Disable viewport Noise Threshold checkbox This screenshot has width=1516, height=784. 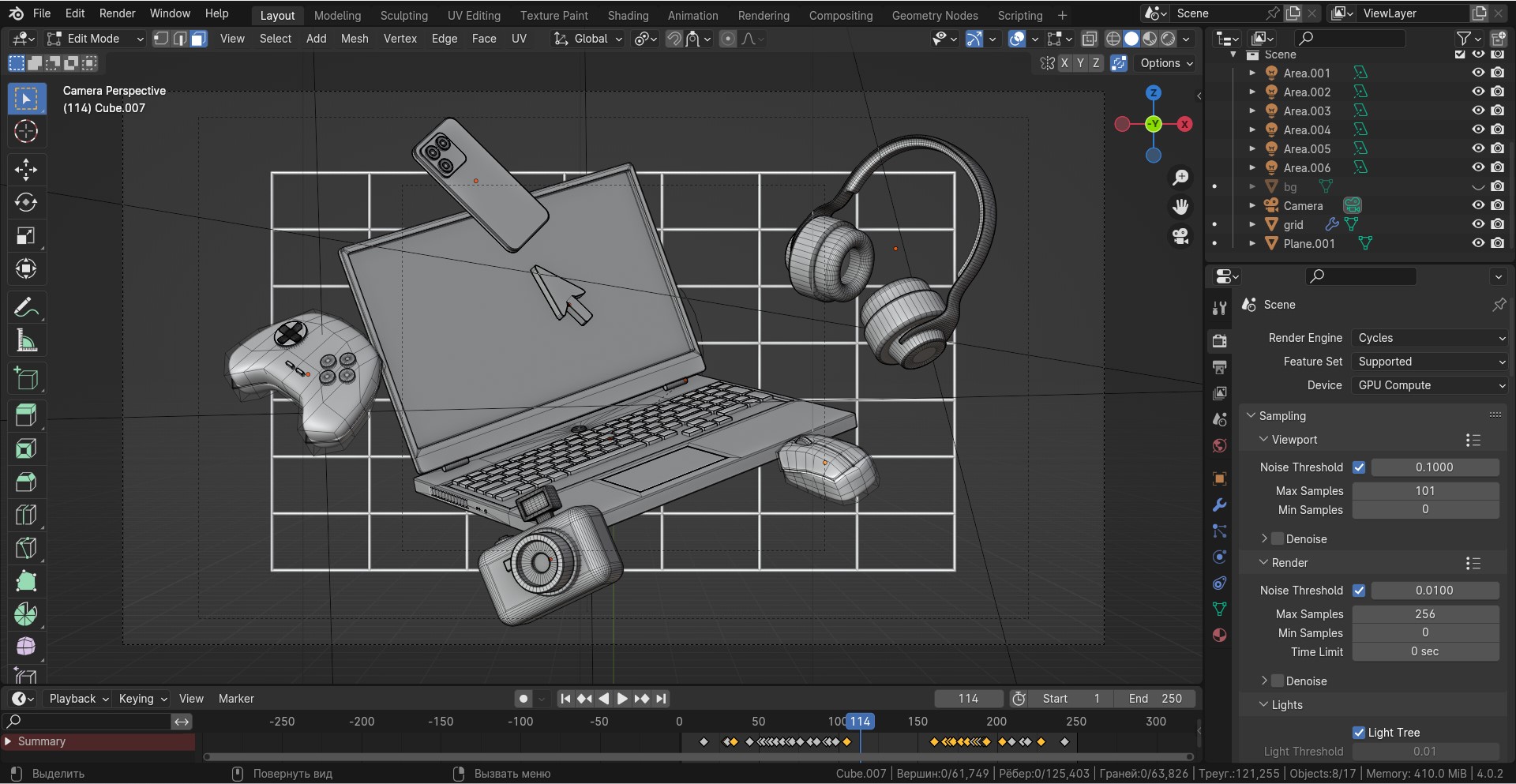(x=1359, y=467)
